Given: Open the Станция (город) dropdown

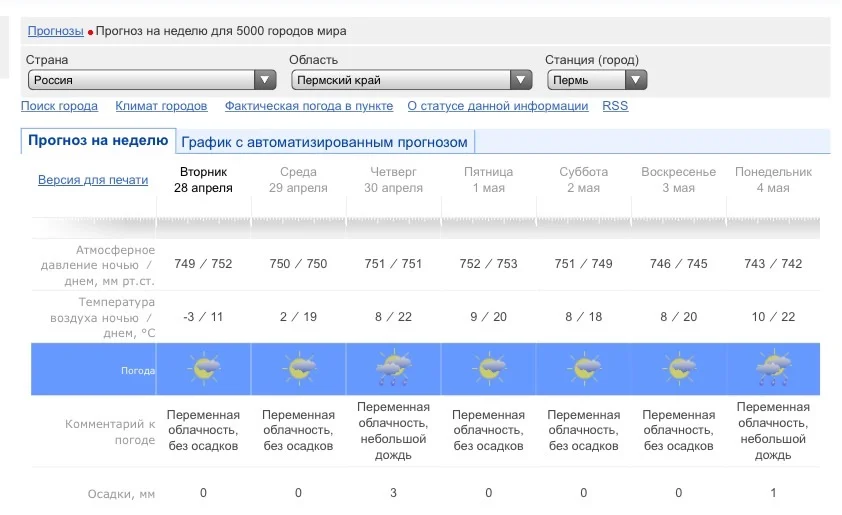Looking at the screenshot, I should click(596, 80).
